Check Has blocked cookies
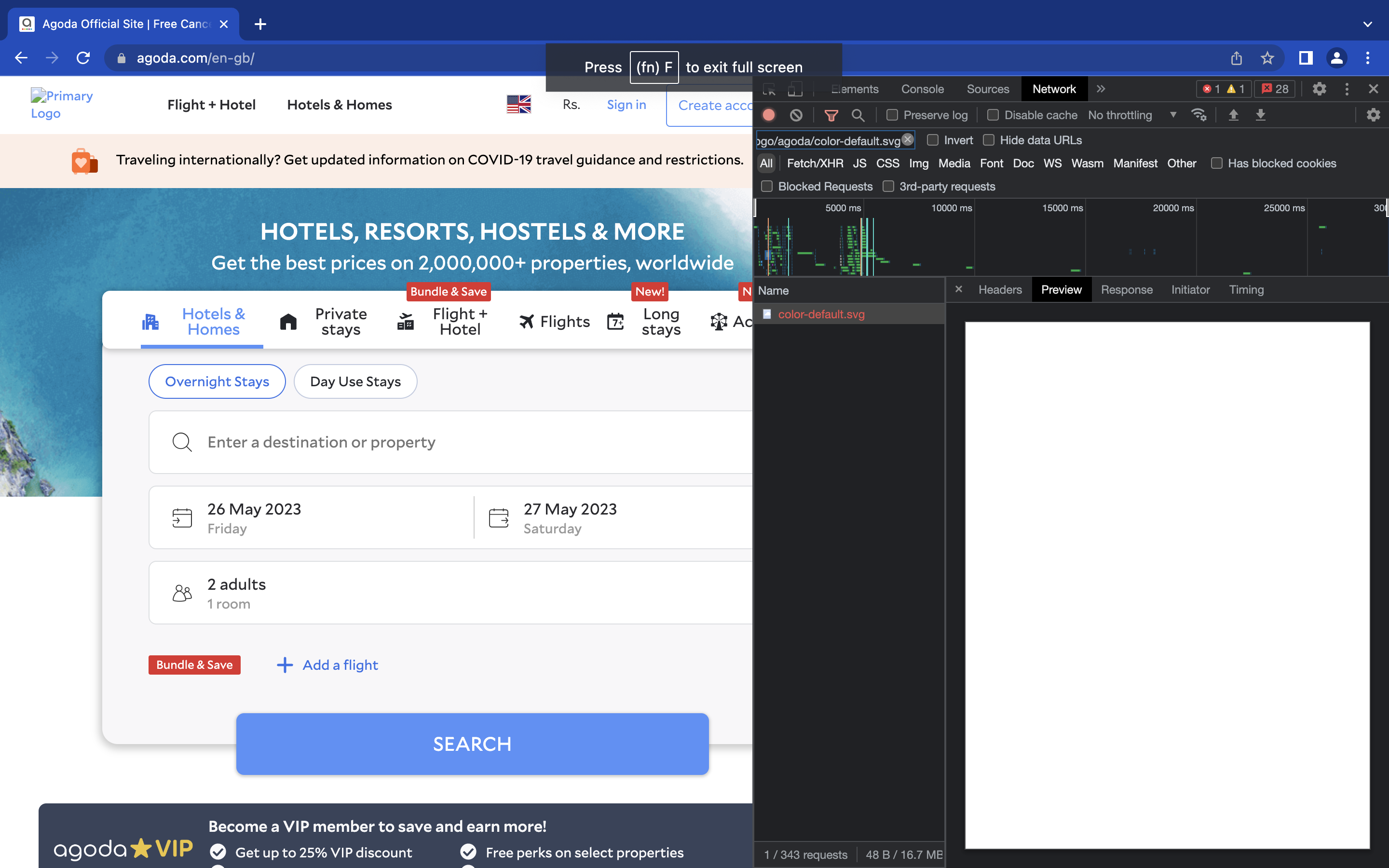 click(1216, 163)
